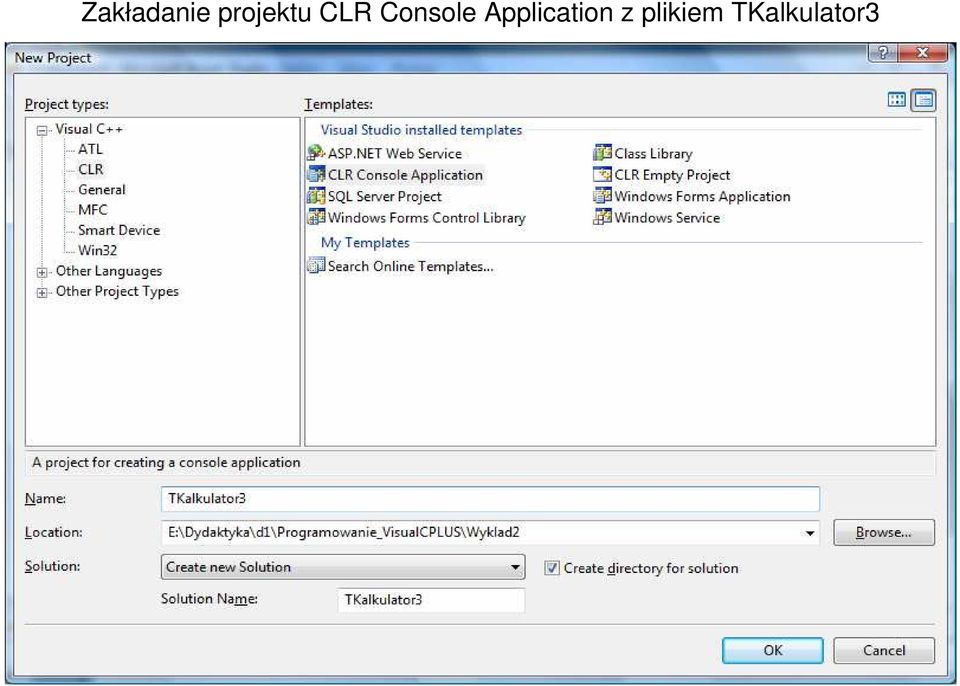This screenshot has width=960, height=686.
Task: Select Other Languages label in tree
Action: pos(109,271)
